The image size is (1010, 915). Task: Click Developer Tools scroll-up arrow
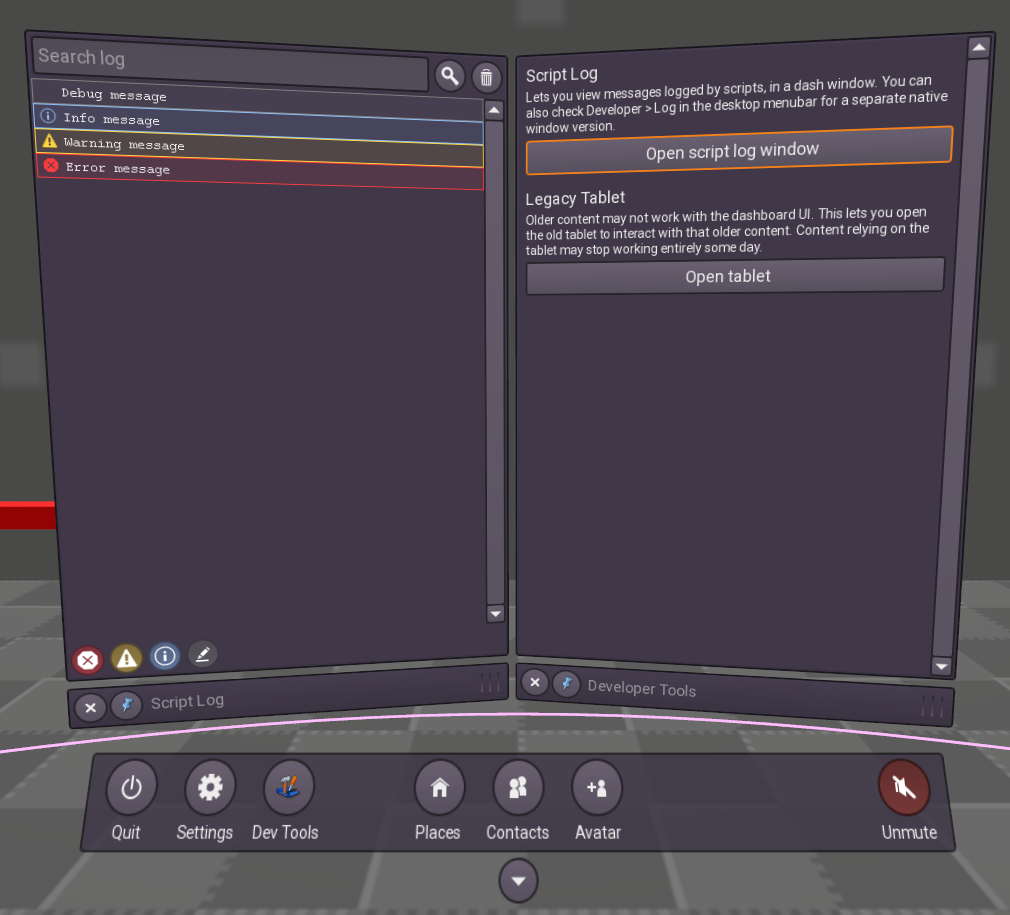point(978,47)
